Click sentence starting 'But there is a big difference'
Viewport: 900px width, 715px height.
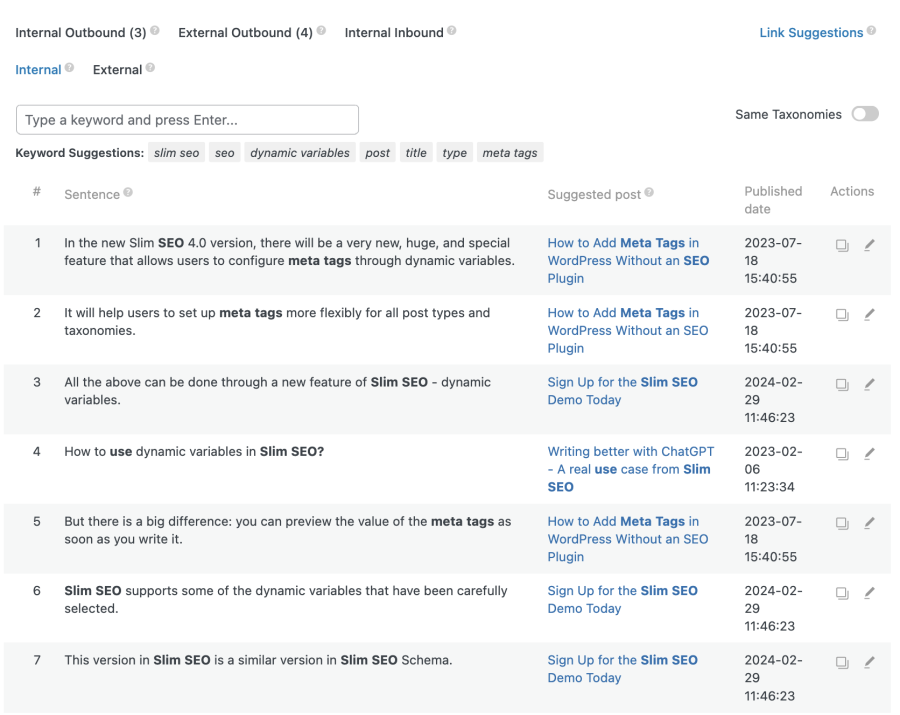tap(288, 530)
